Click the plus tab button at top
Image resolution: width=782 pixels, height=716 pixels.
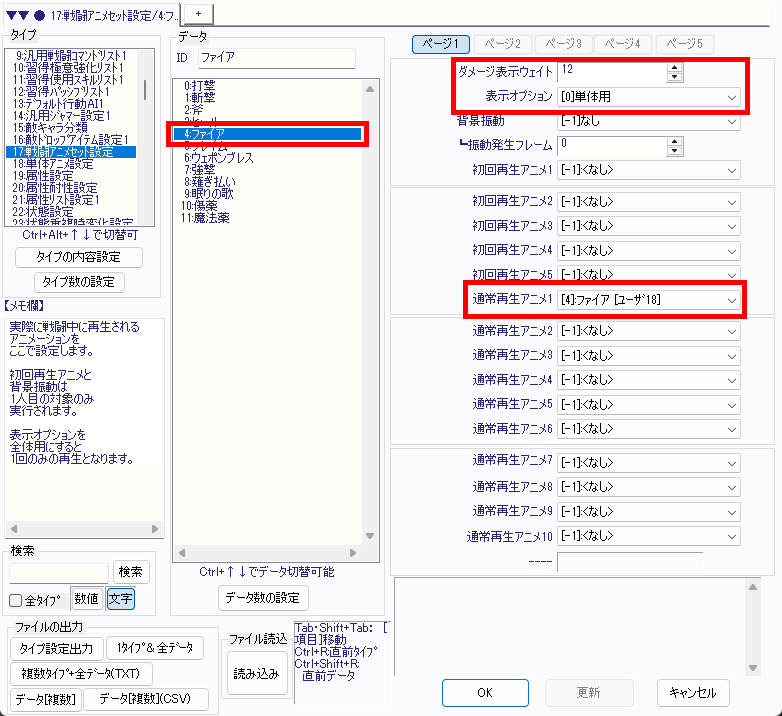[198, 10]
